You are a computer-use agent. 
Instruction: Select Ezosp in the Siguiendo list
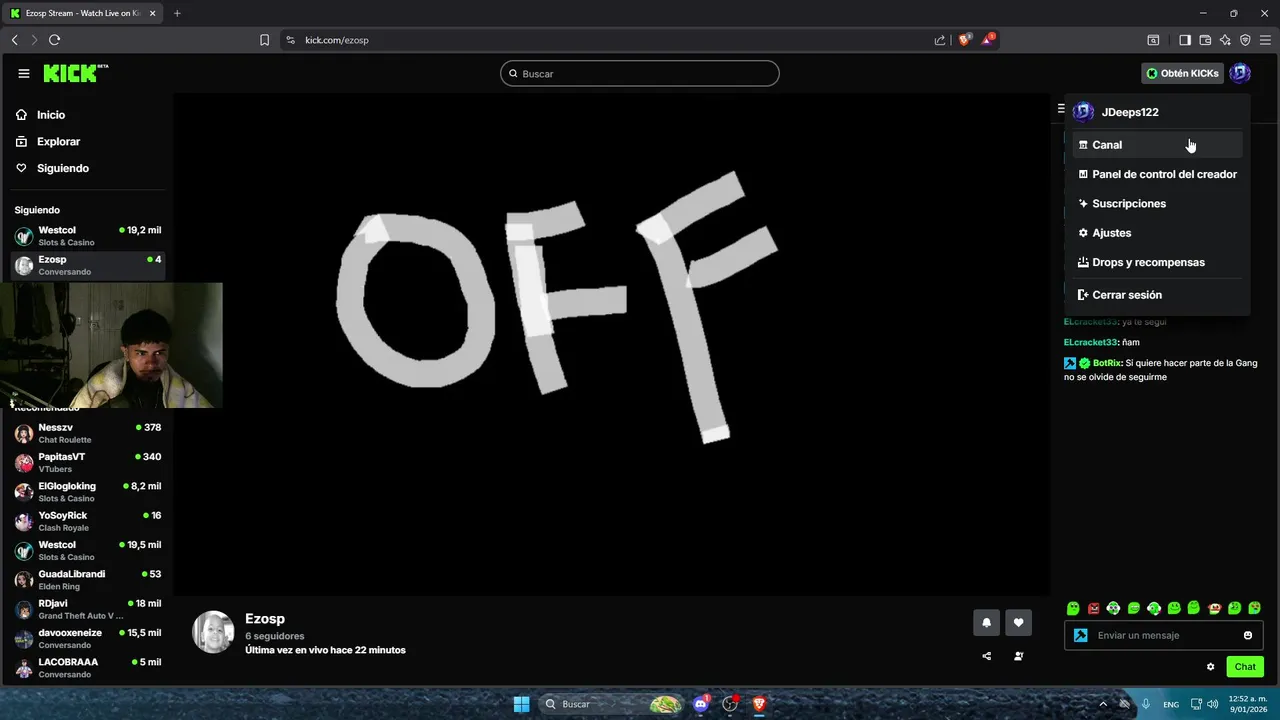[x=87, y=265]
